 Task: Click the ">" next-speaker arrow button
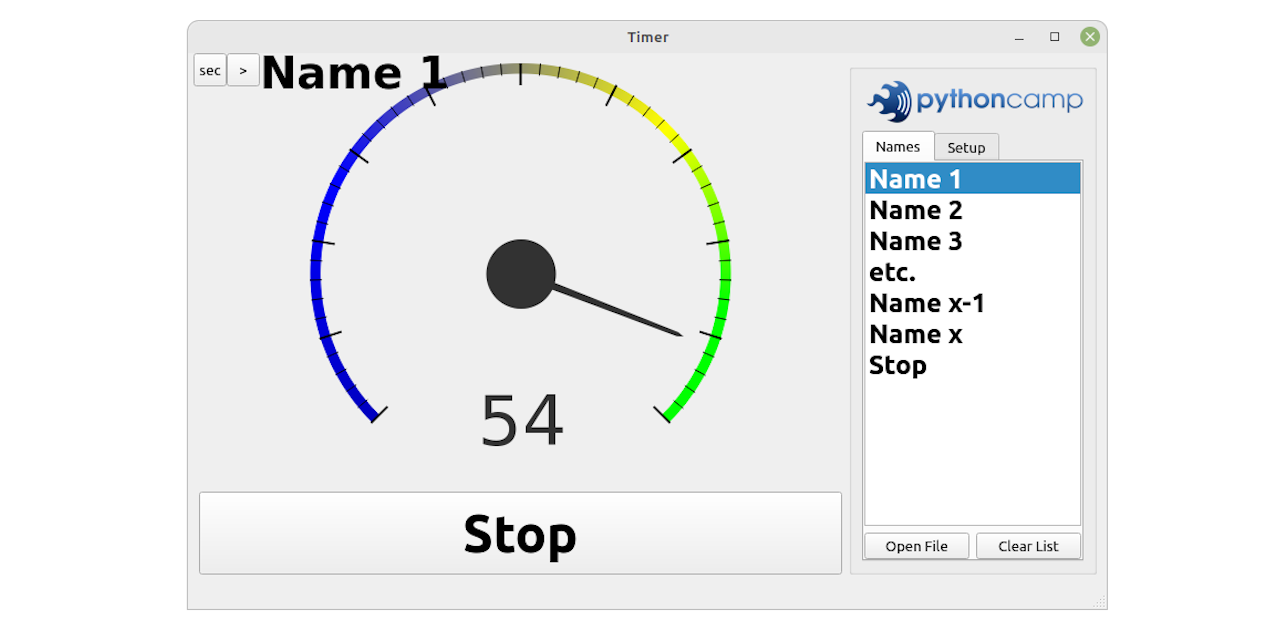243,70
